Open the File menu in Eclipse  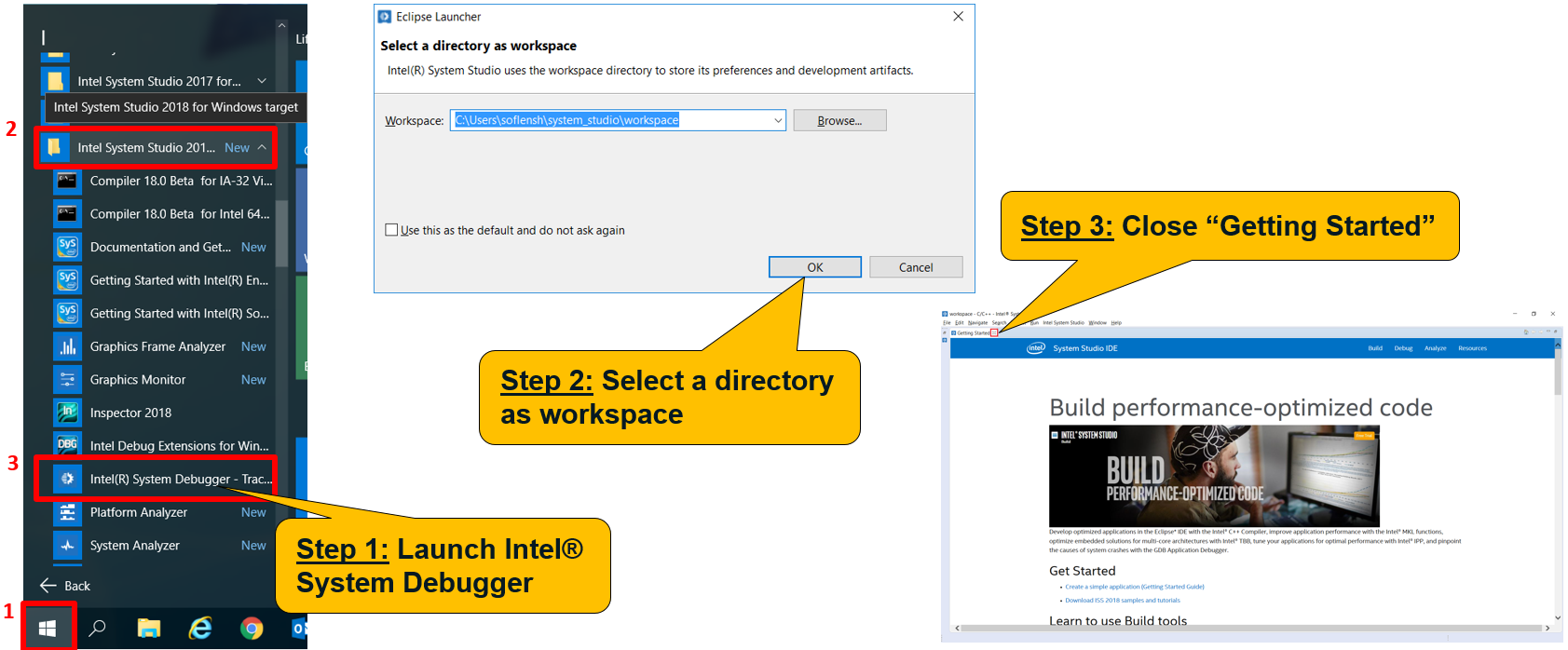[947, 323]
